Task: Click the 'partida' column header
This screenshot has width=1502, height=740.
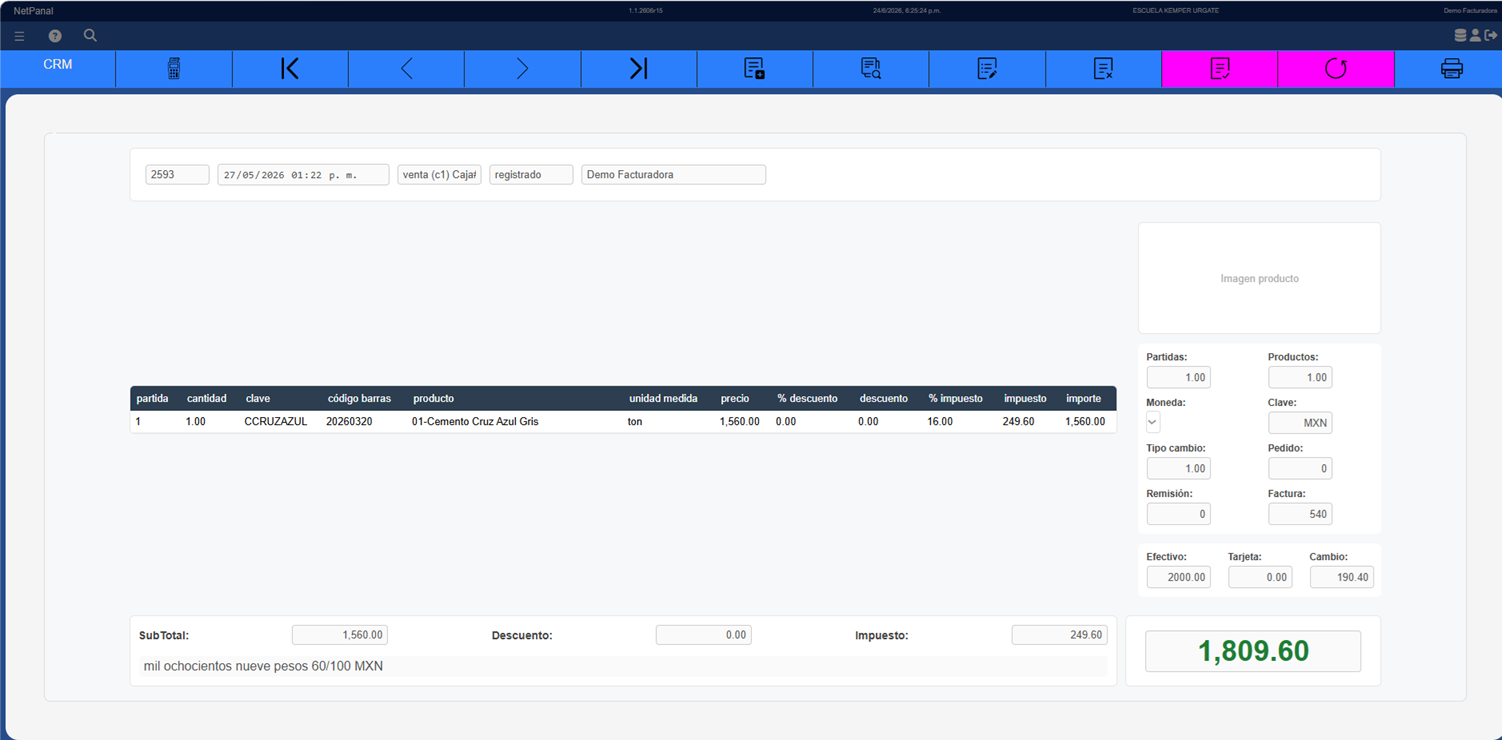Action: tap(152, 398)
